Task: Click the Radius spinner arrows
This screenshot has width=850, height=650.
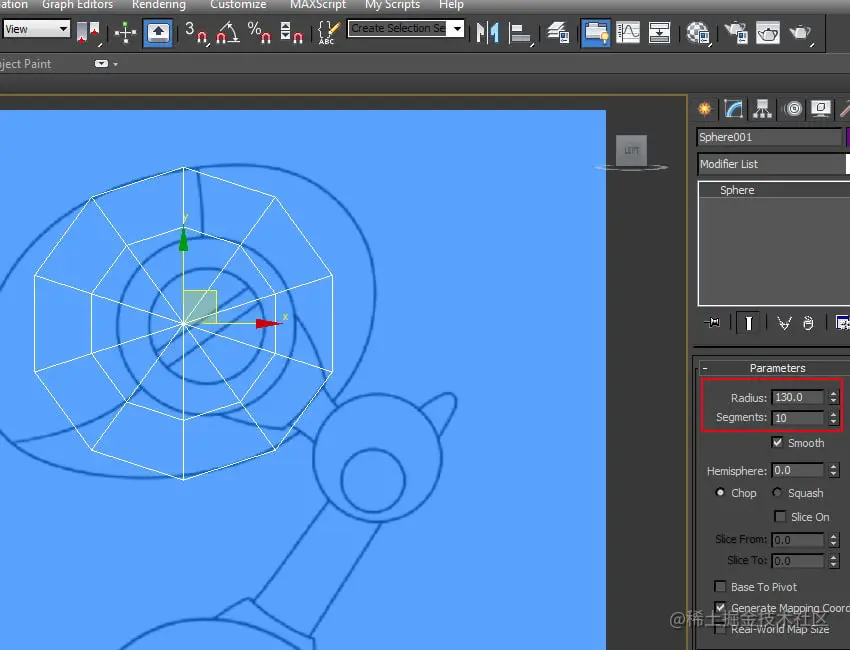Action: coord(834,397)
